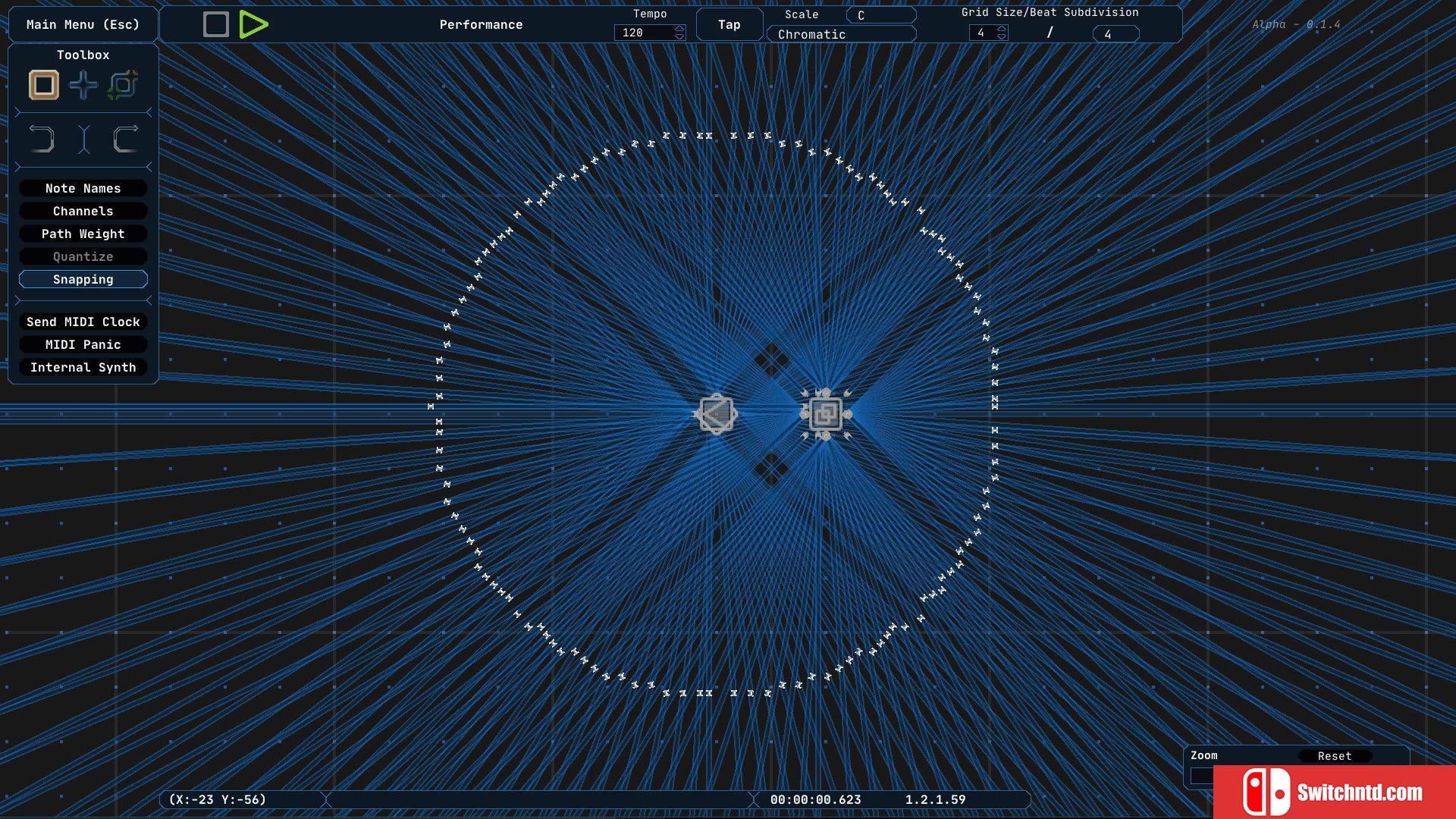Viewport: 1456px width, 819px height.
Task: Disable the Snapping option
Action: [83, 279]
